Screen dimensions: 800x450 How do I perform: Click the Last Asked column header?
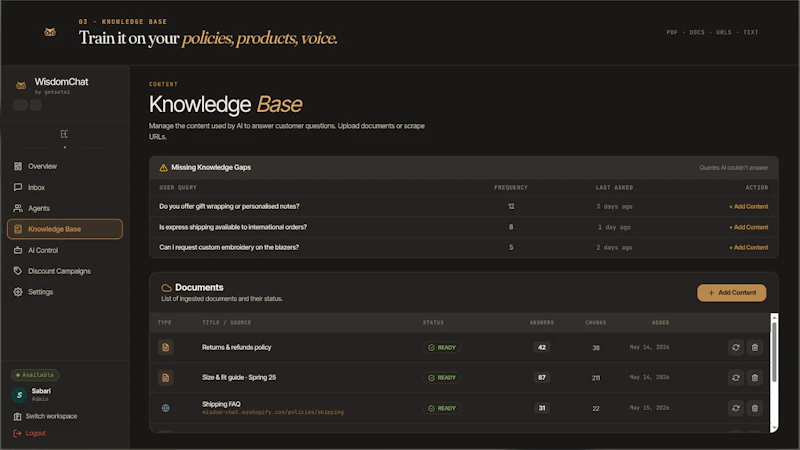614,188
